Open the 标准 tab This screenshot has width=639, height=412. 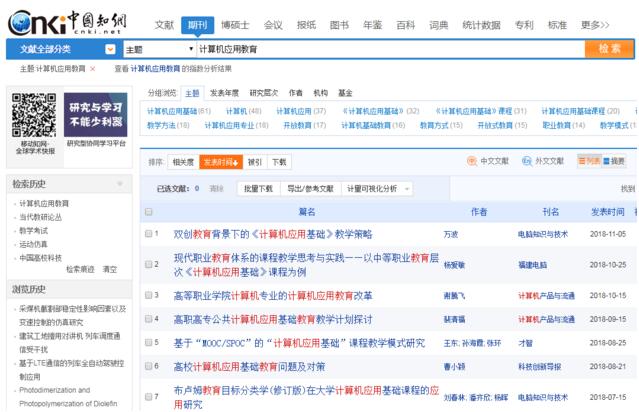(x=557, y=25)
